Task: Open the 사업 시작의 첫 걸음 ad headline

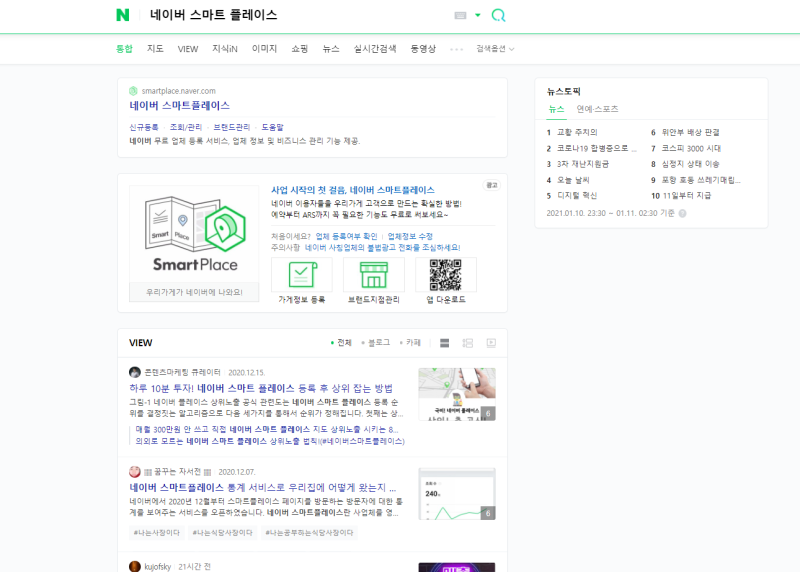Action: [x=353, y=190]
